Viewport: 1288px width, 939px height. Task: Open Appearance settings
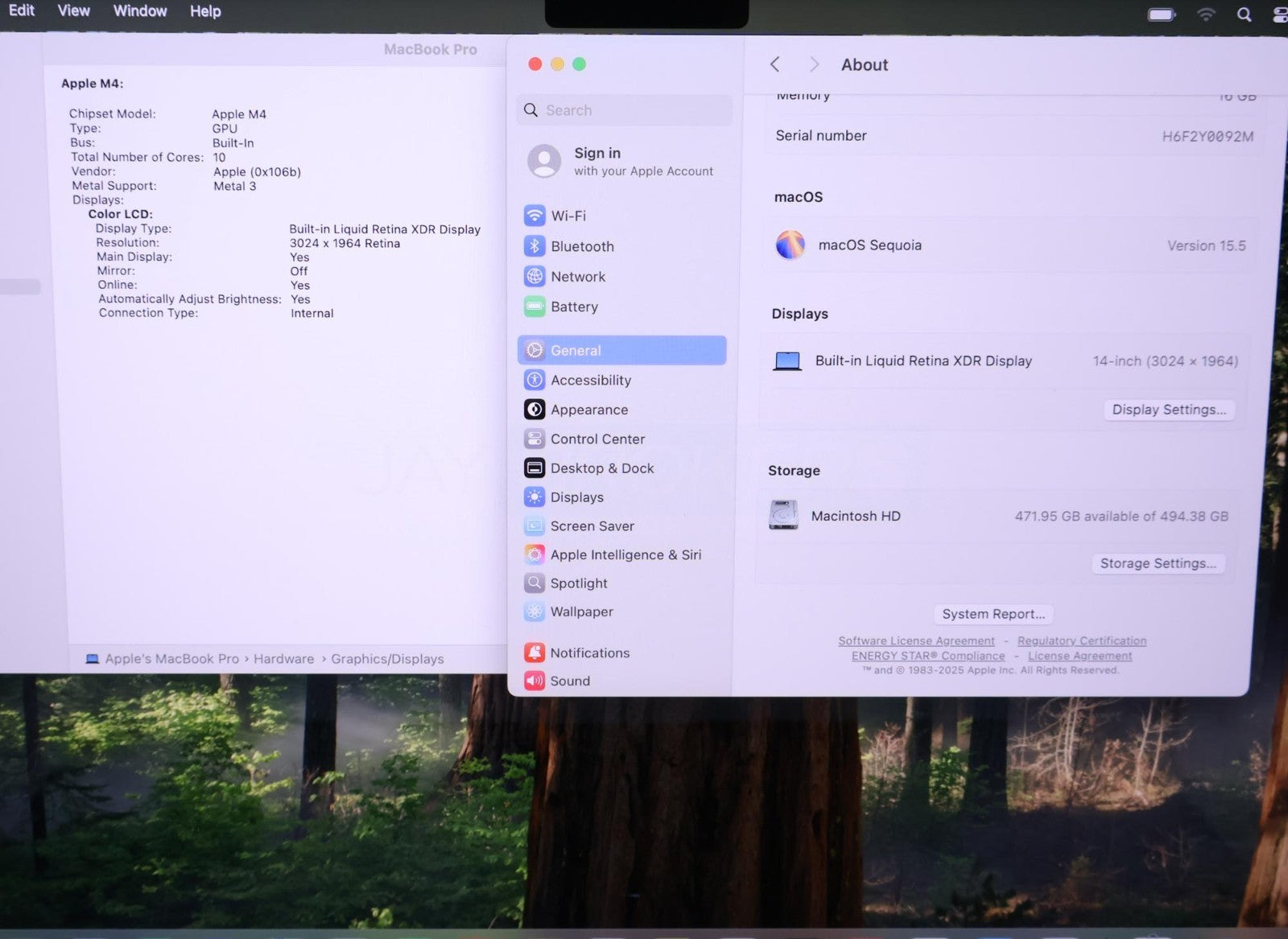[588, 410]
